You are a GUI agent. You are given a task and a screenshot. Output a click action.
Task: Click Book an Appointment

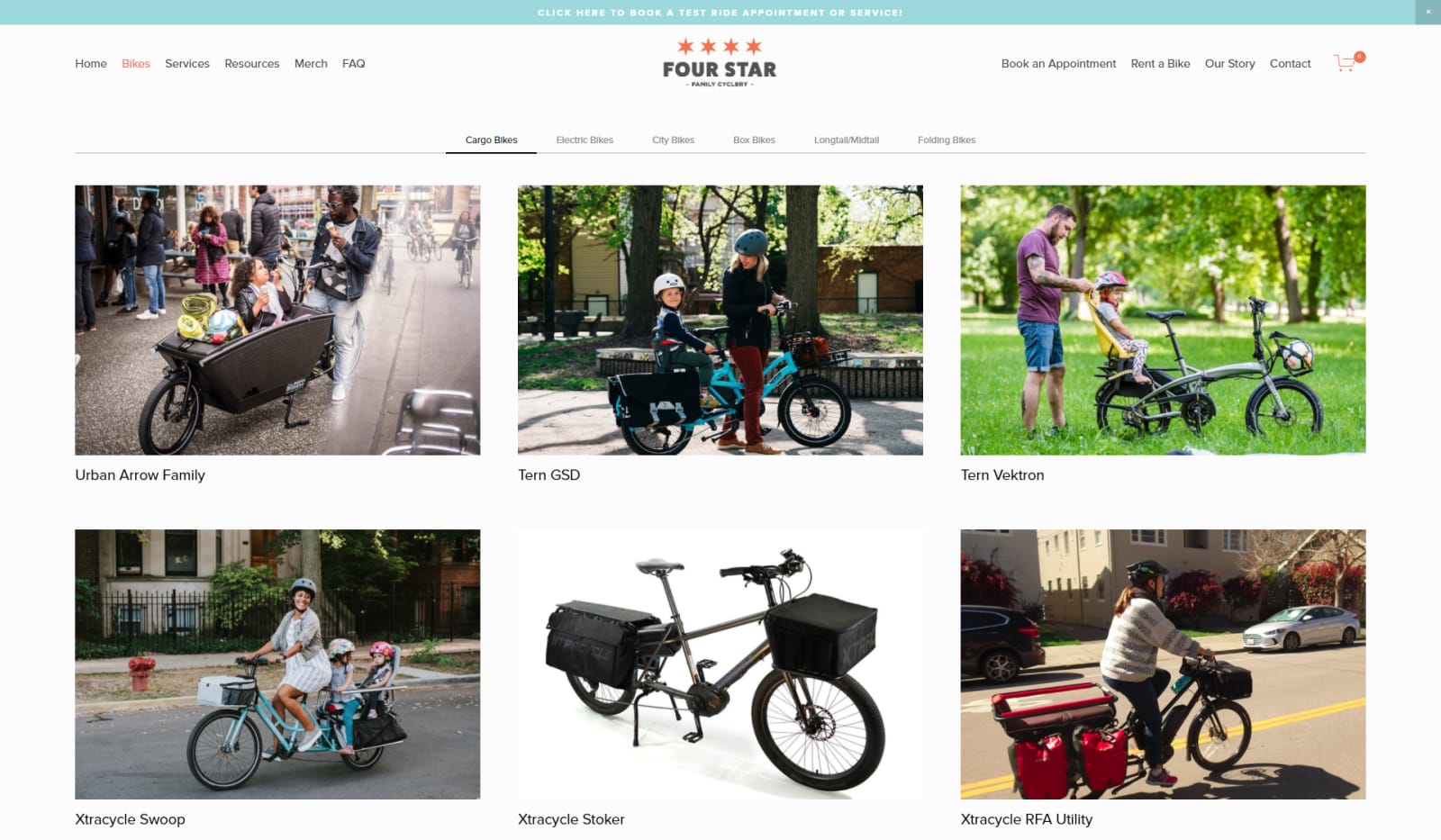pos(1058,63)
